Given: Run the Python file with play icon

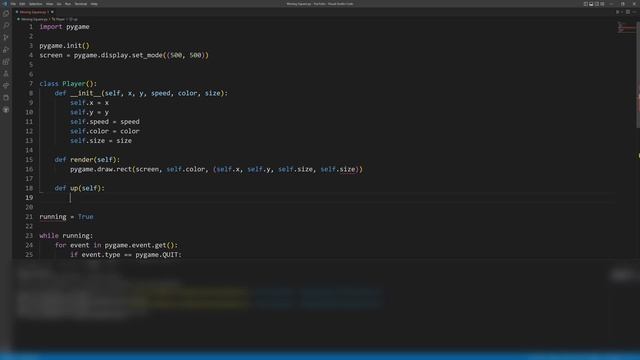Looking at the screenshot, I should [617, 12].
